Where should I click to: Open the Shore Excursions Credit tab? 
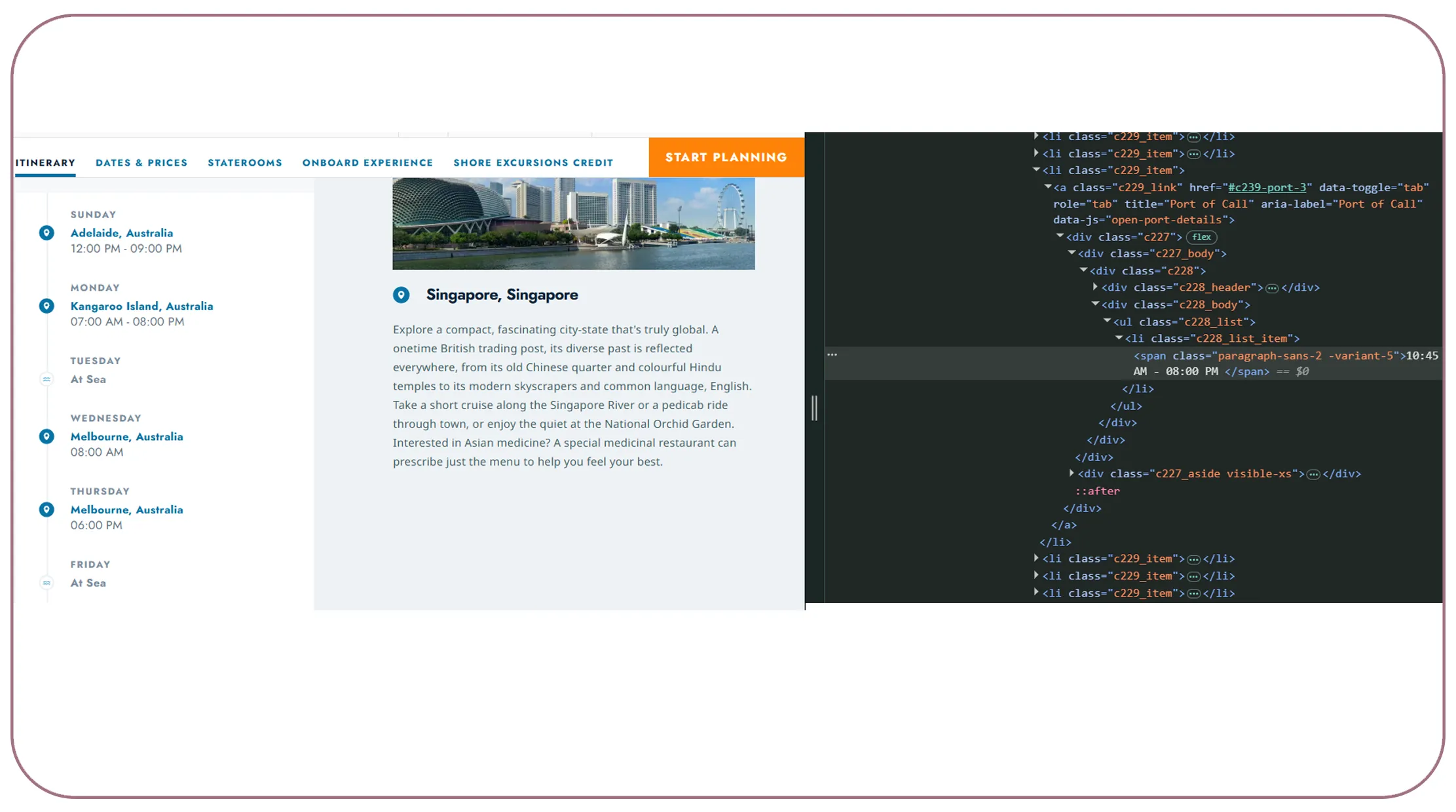533,162
